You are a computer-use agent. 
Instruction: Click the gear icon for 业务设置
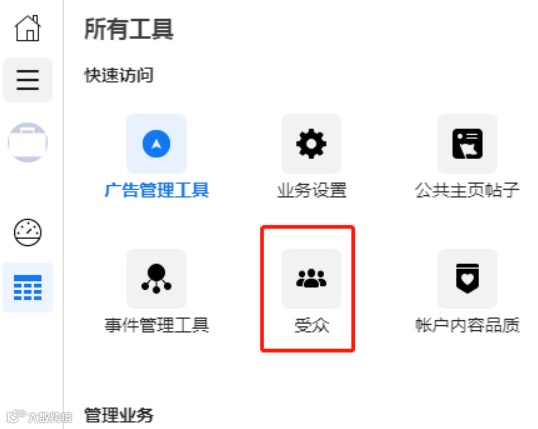311,144
